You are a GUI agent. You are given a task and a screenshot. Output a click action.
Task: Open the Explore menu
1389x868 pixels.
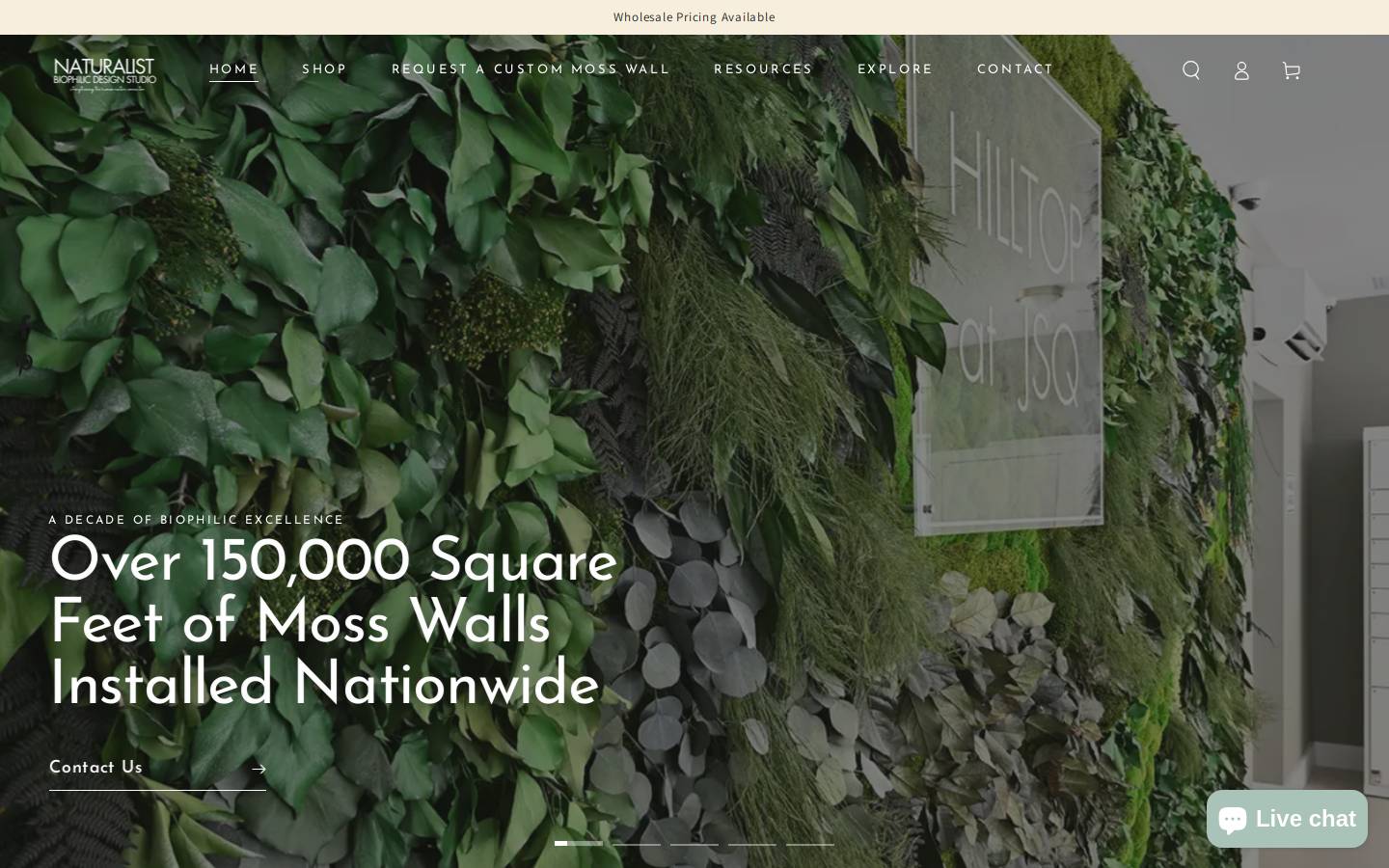coord(895,69)
